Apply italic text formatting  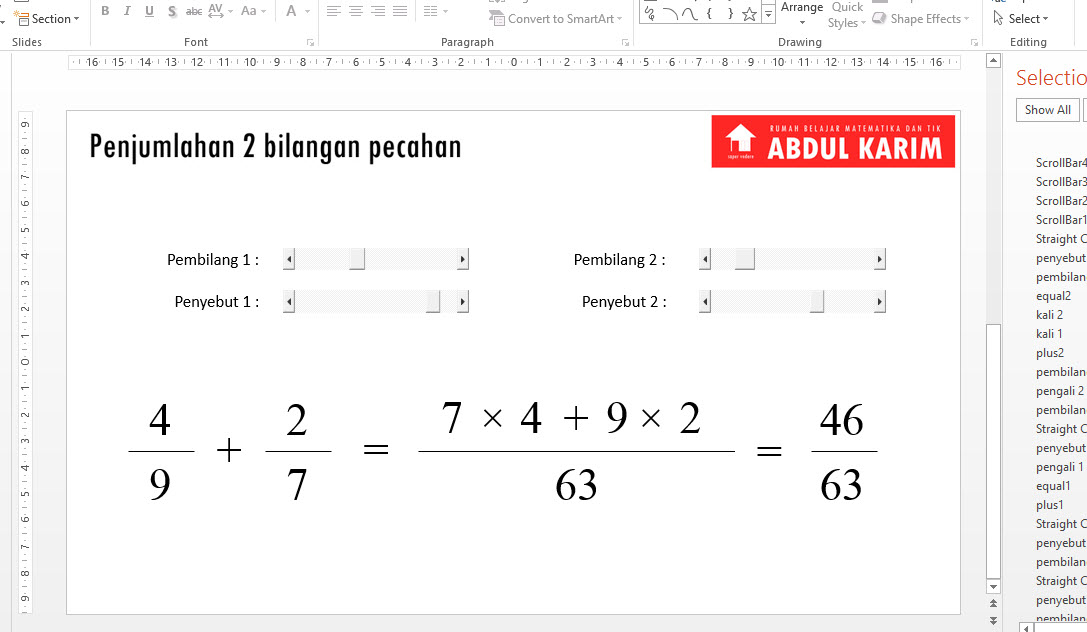coord(127,11)
